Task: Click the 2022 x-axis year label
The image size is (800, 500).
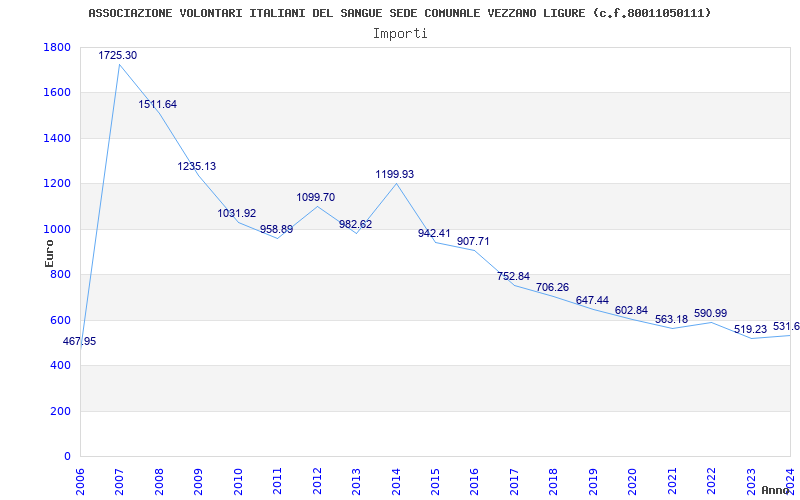Action: (711, 481)
